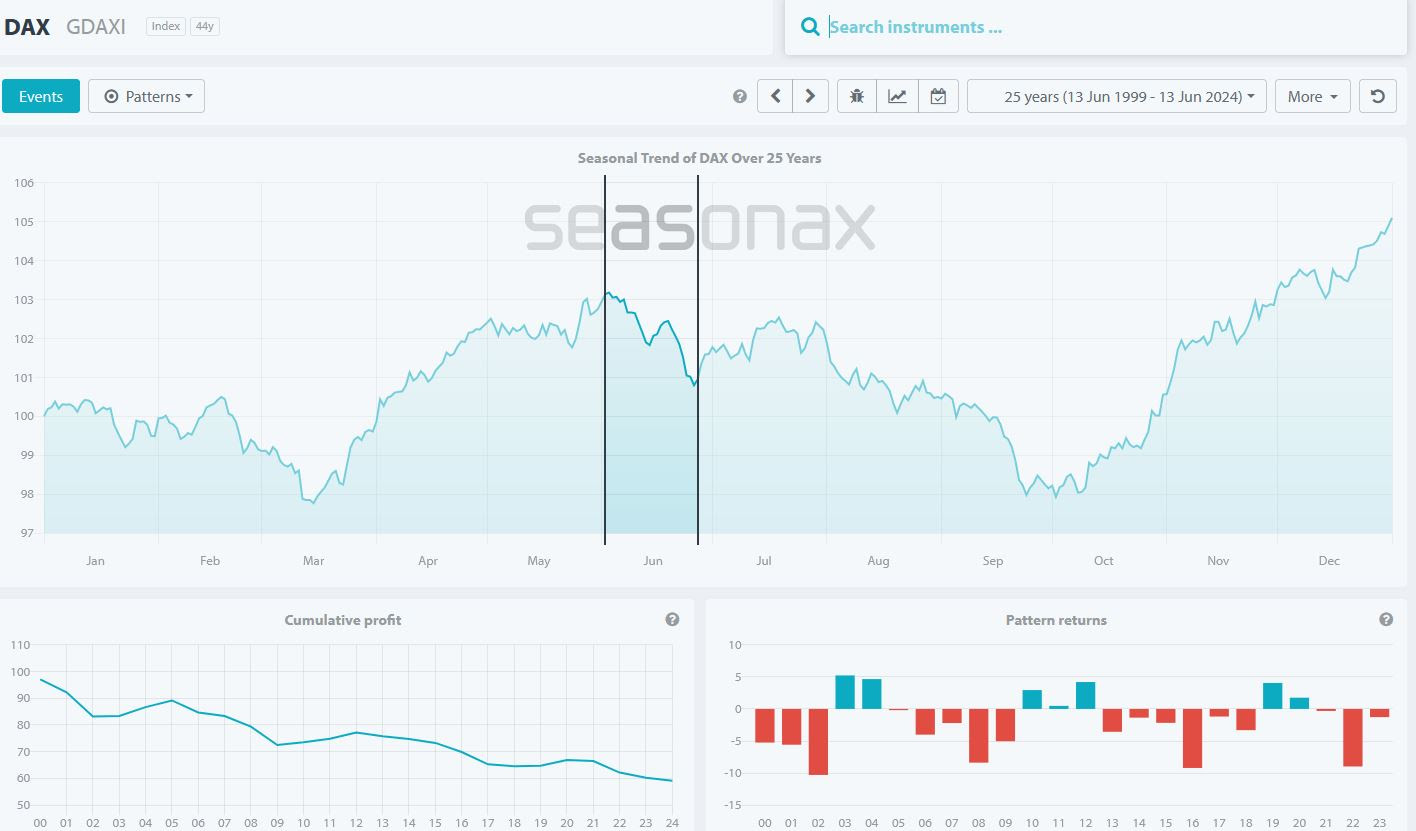The image size is (1416, 831).
Task: Go to the previous pattern arrow
Action: click(x=775, y=96)
